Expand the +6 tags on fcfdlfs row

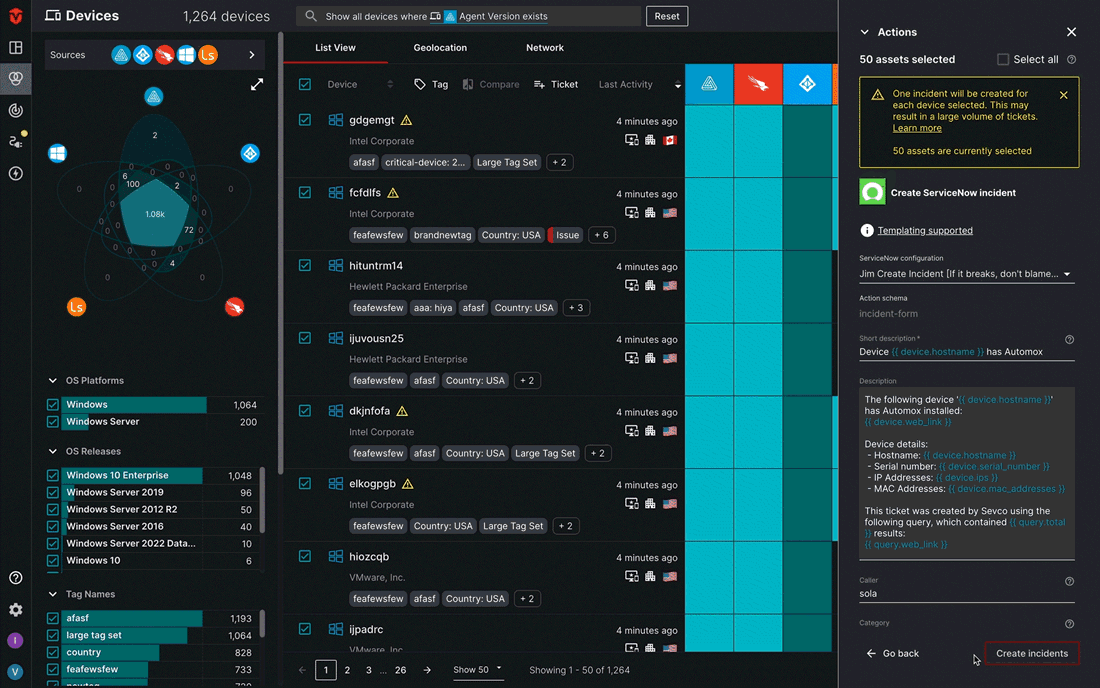(601, 235)
